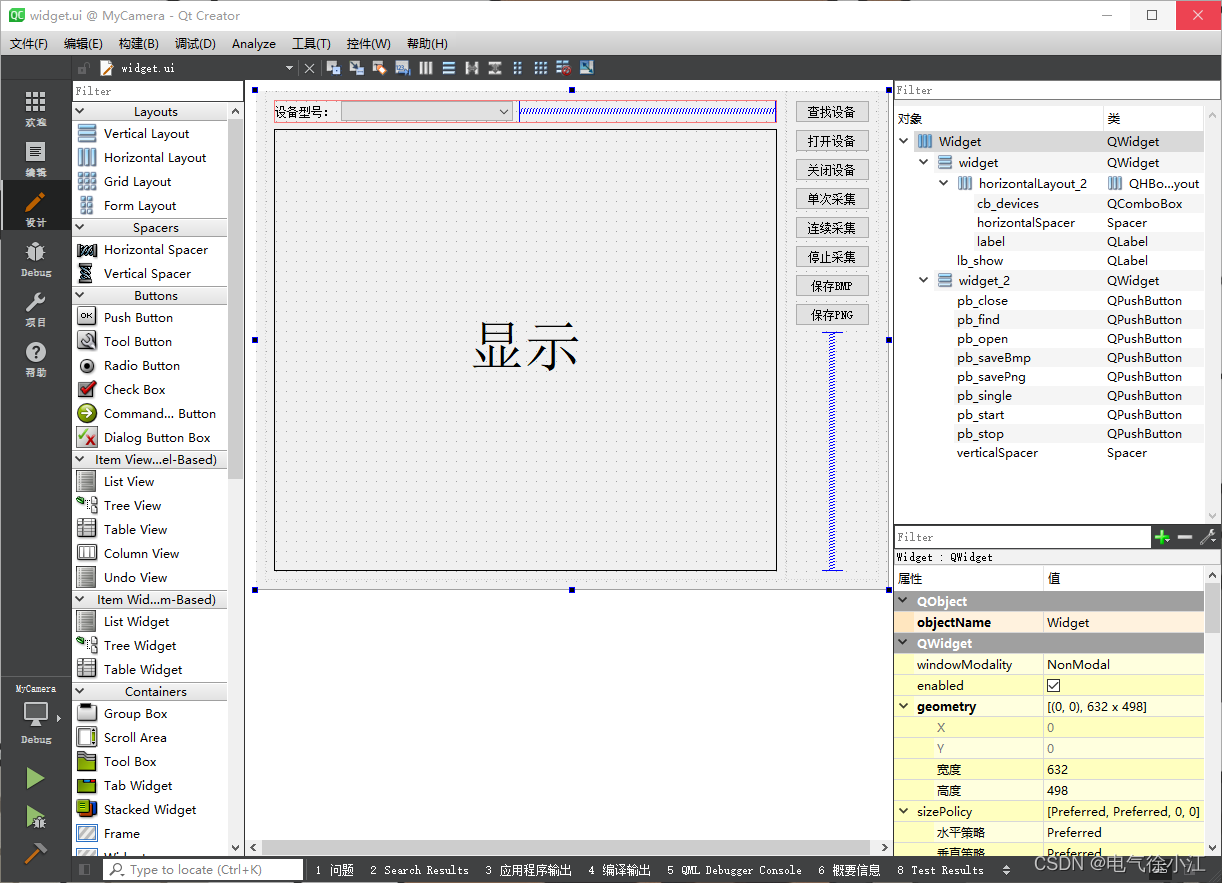Collapse the horizontalLayout_2 tree node
This screenshot has width=1222, height=883.
[x=944, y=184]
